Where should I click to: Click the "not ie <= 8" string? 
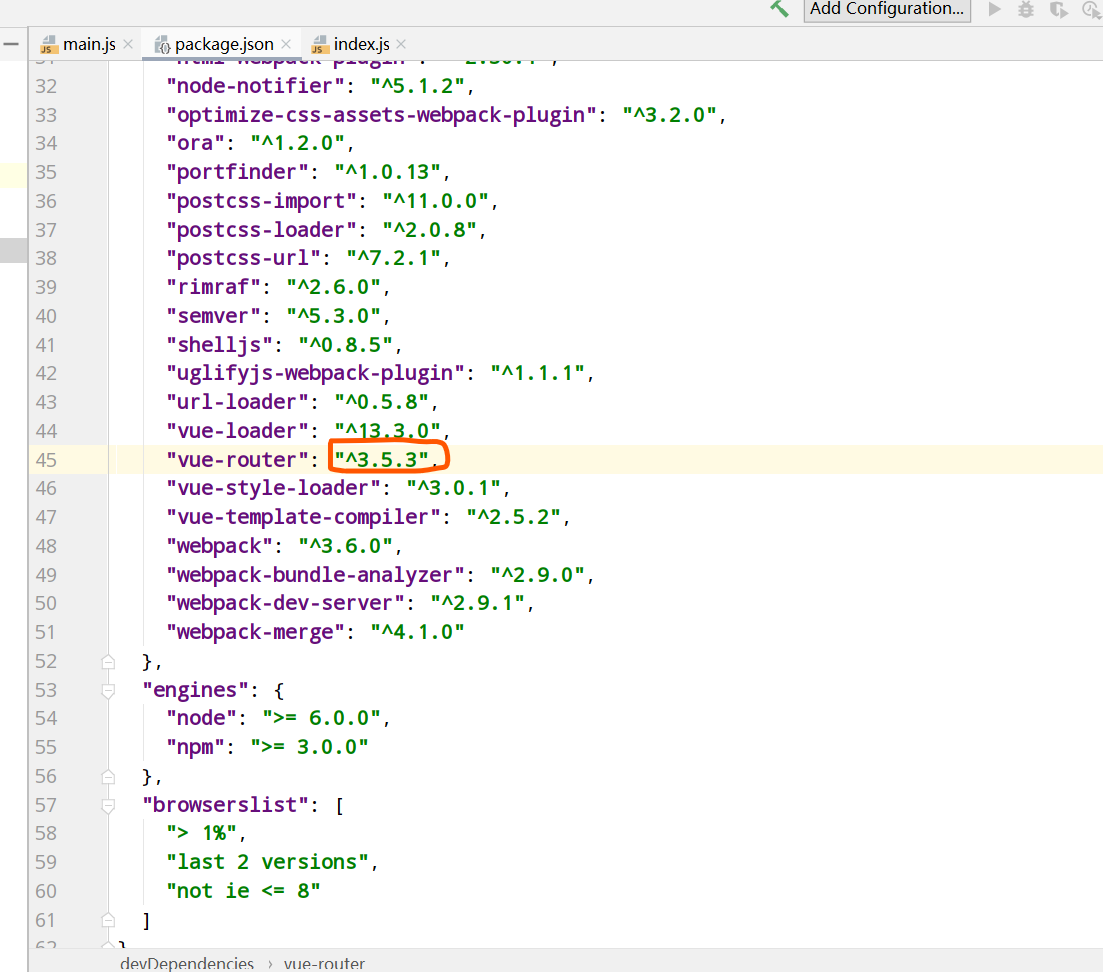[243, 891]
